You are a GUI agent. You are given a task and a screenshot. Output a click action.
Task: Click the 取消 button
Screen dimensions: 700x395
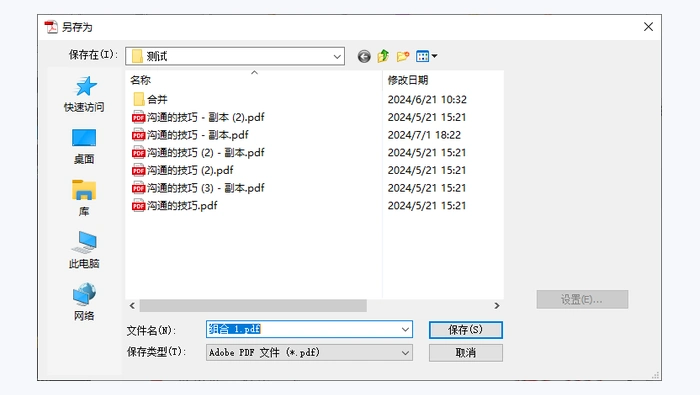pyautogui.click(x=466, y=353)
